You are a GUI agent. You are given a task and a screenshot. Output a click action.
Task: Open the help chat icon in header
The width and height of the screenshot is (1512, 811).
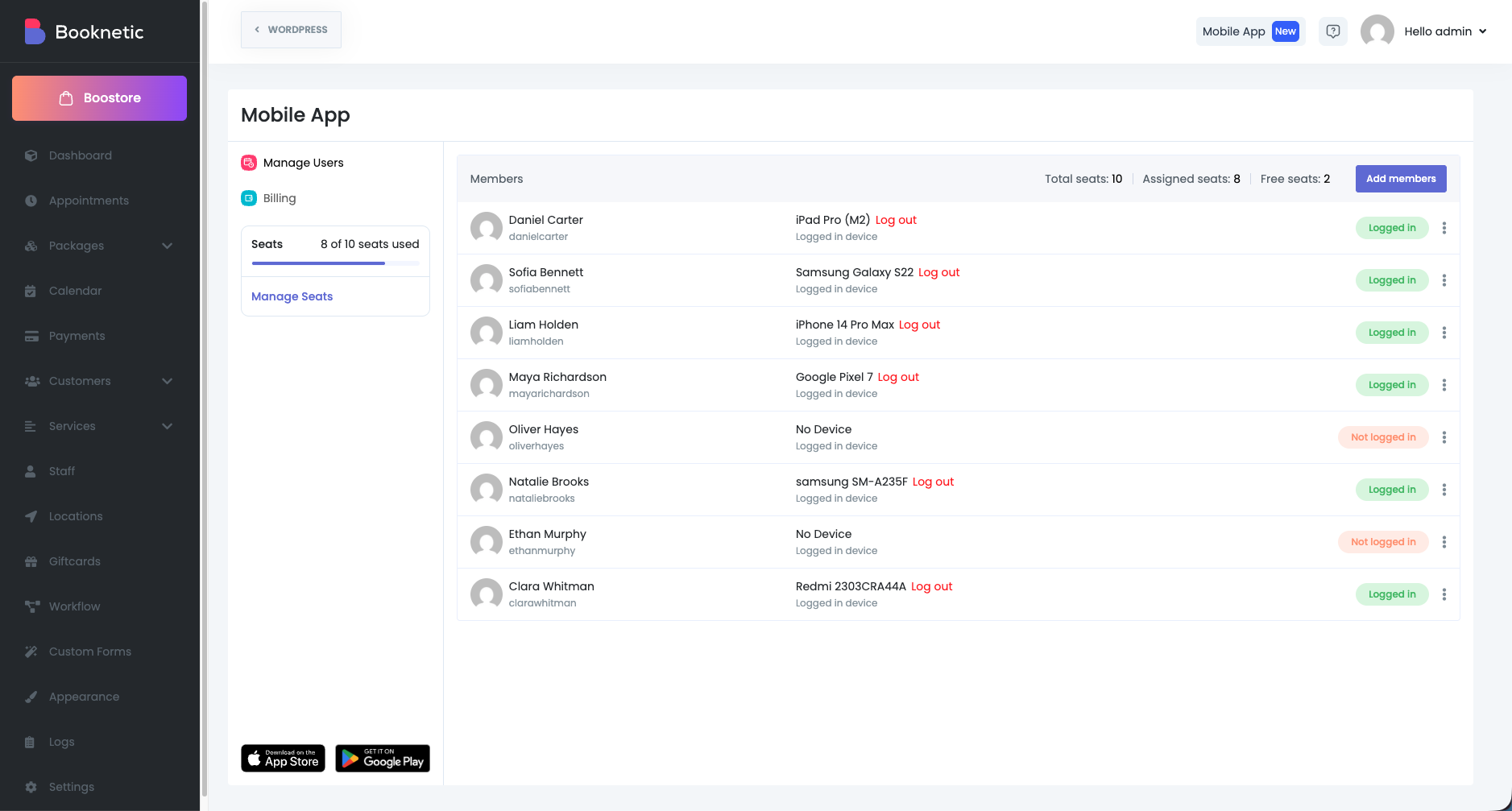click(x=1332, y=31)
